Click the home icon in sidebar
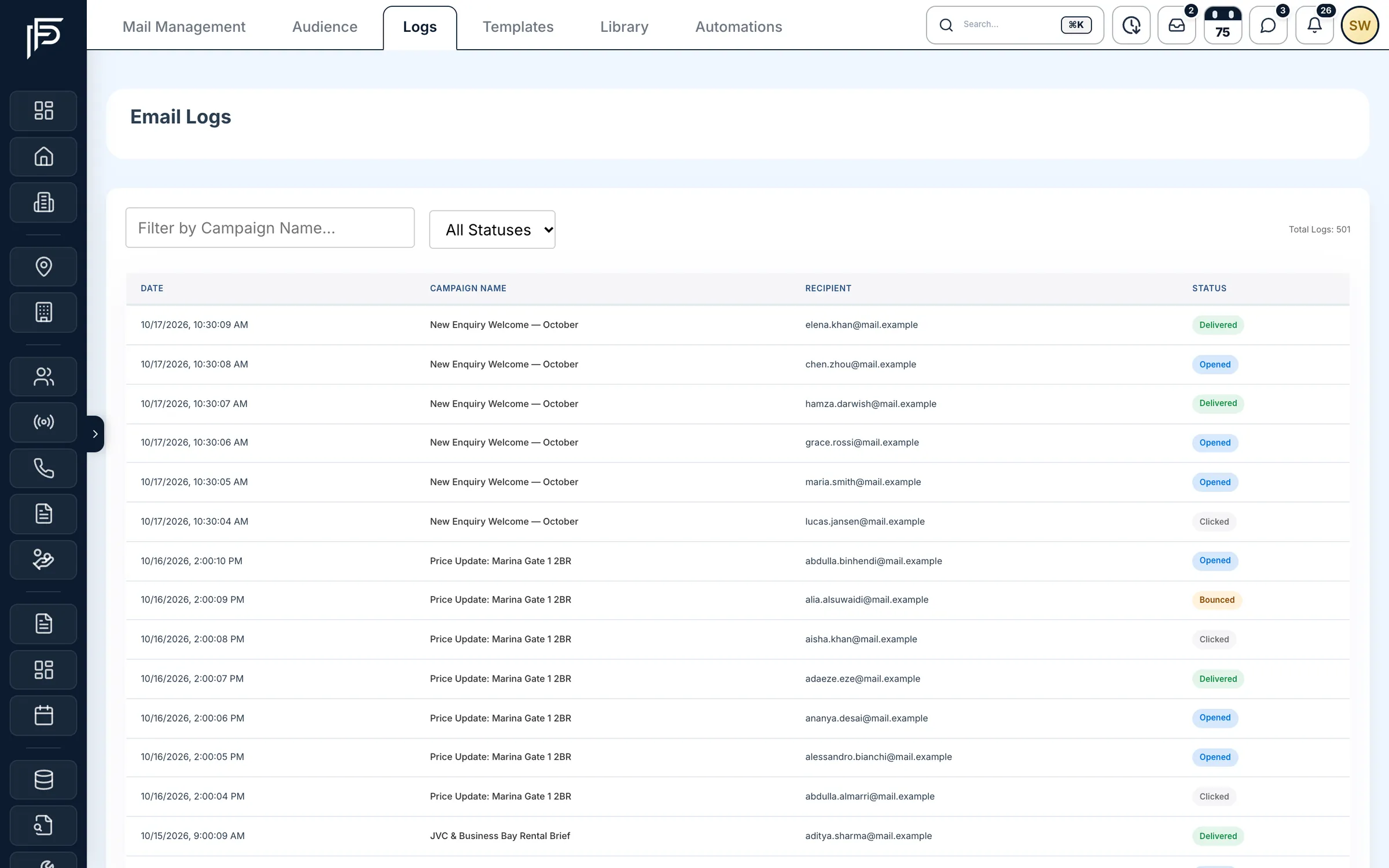1389x868 pixels. coord(43,156)
